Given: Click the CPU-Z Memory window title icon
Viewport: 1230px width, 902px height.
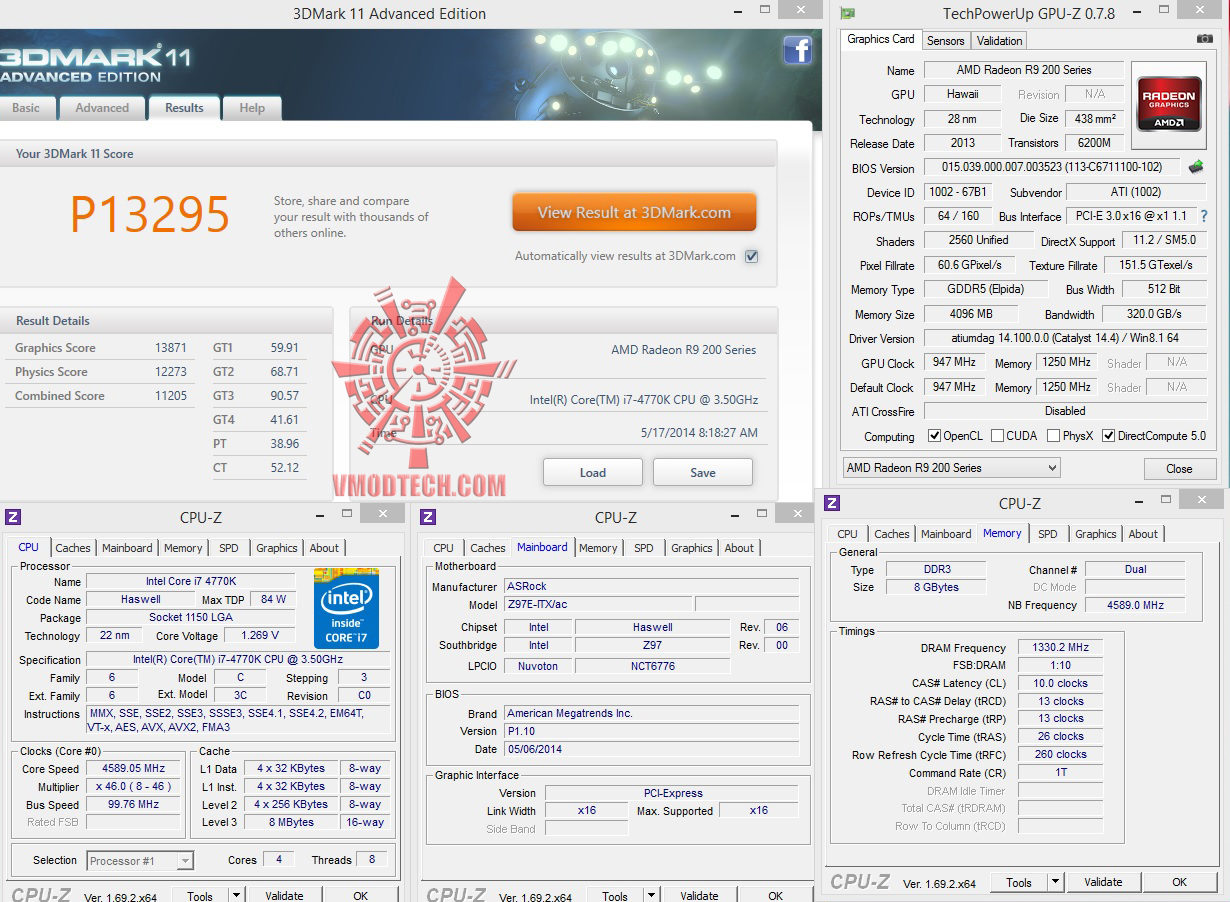Looking at the screenshot, I should [832, 503].
